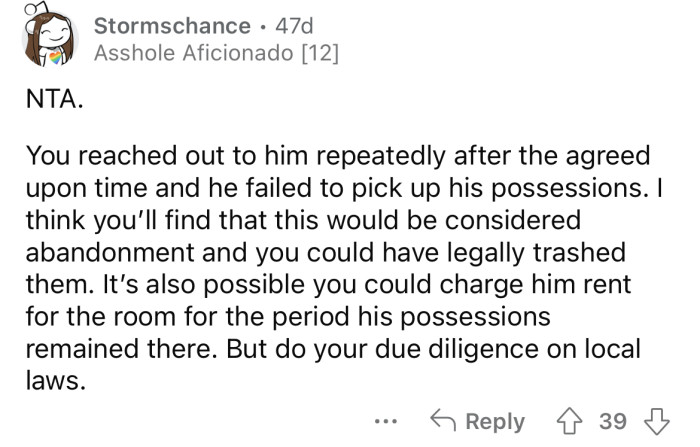700x447 pixels.
Task: Open the Stormschance username profile link
Action: pyautogui.click(x=172, y=25)
